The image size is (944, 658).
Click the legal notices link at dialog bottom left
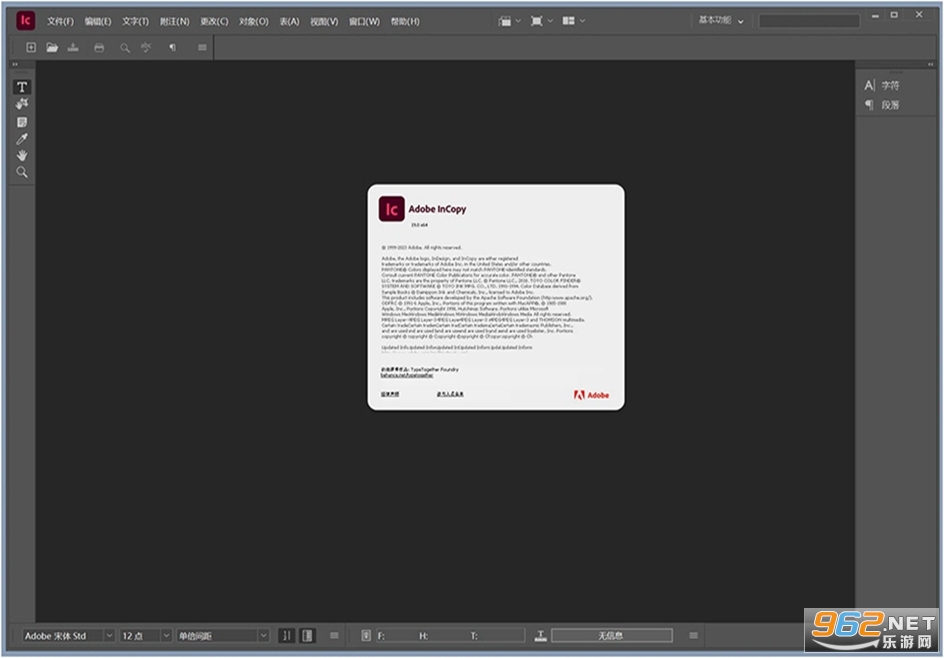click(x=390, y=394)
